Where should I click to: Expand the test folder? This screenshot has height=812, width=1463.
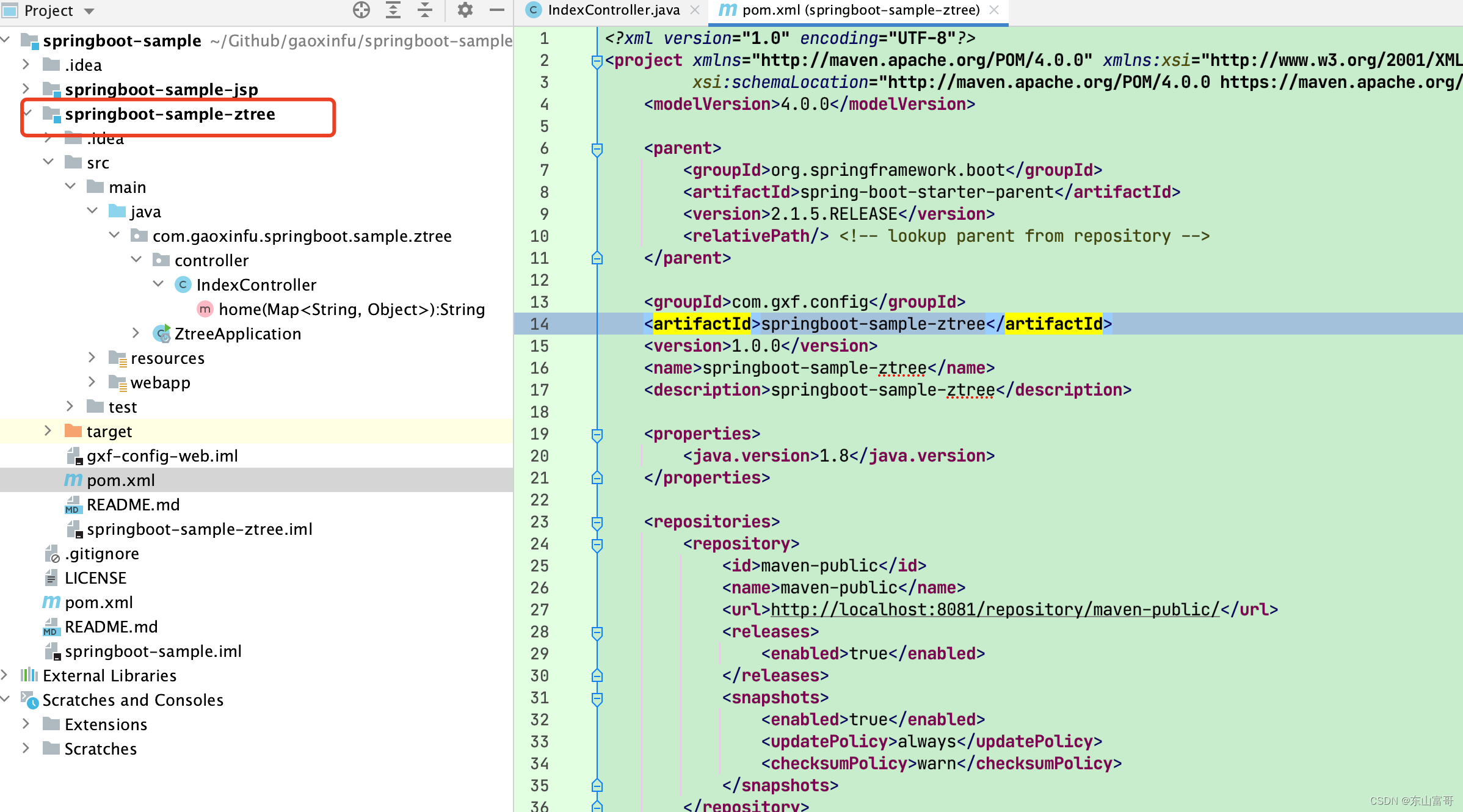tap(70, 406)
